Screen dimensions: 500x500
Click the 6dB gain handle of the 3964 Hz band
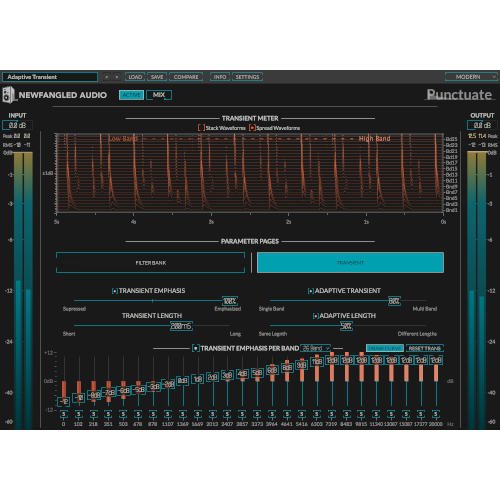(272, 370)
